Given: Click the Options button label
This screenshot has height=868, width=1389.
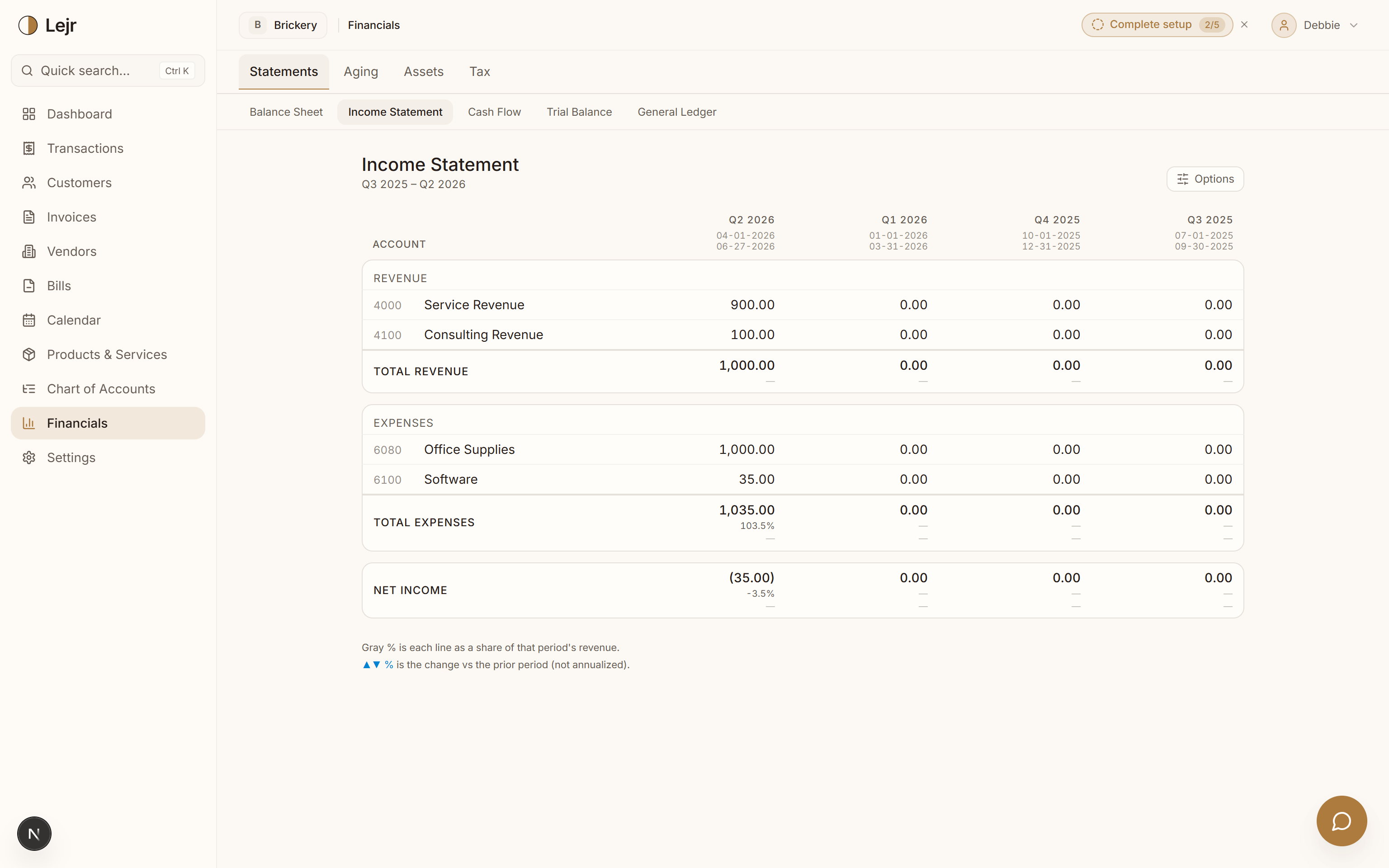Looking at the screenshot, I should (1214, 179).
